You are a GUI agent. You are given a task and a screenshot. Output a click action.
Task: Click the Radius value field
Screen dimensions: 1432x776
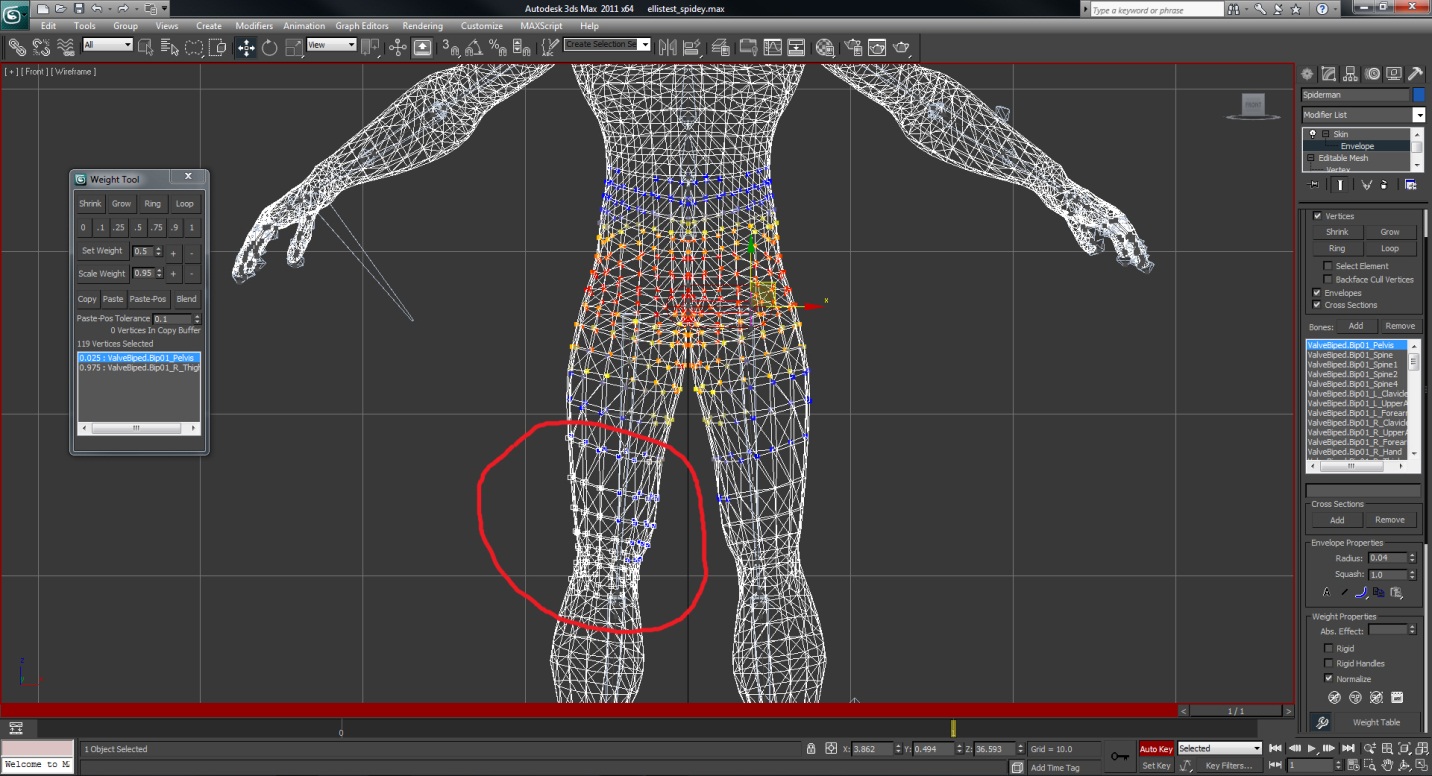coord(1387,558)
